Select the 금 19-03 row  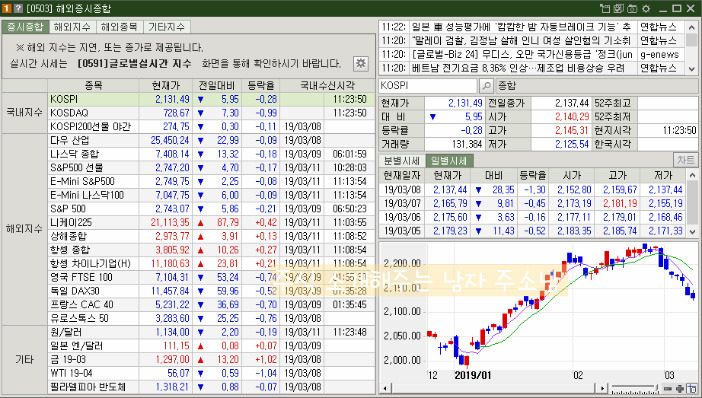pos(211,359)
